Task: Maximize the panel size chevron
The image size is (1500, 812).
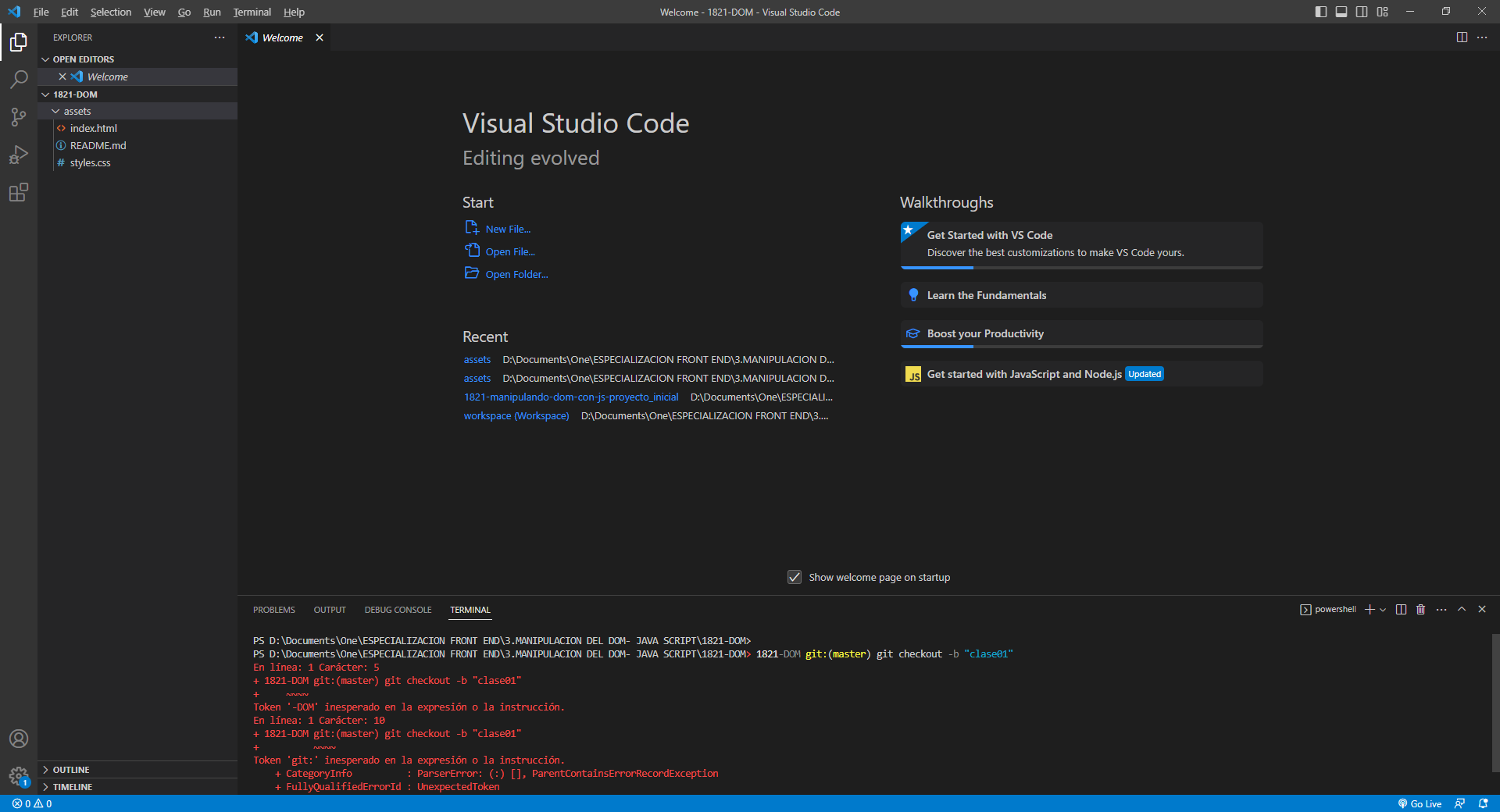Action: (1462, 609)
